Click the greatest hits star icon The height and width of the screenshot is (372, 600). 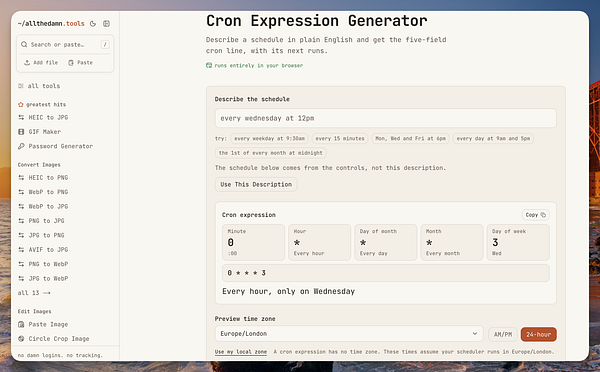pyautogui.click(x=21, y=104)
